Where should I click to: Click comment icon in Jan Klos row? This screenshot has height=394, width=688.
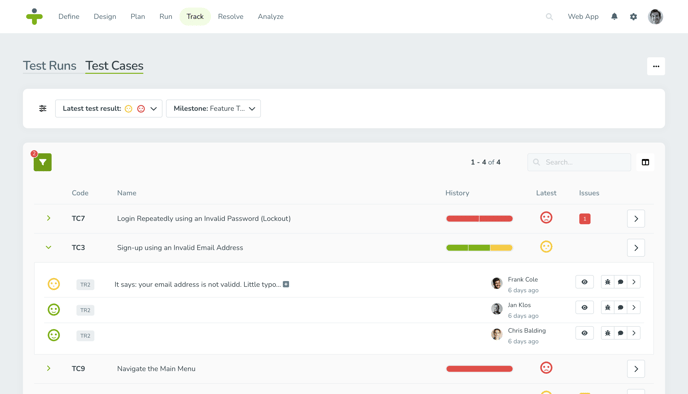pos(620,307)
